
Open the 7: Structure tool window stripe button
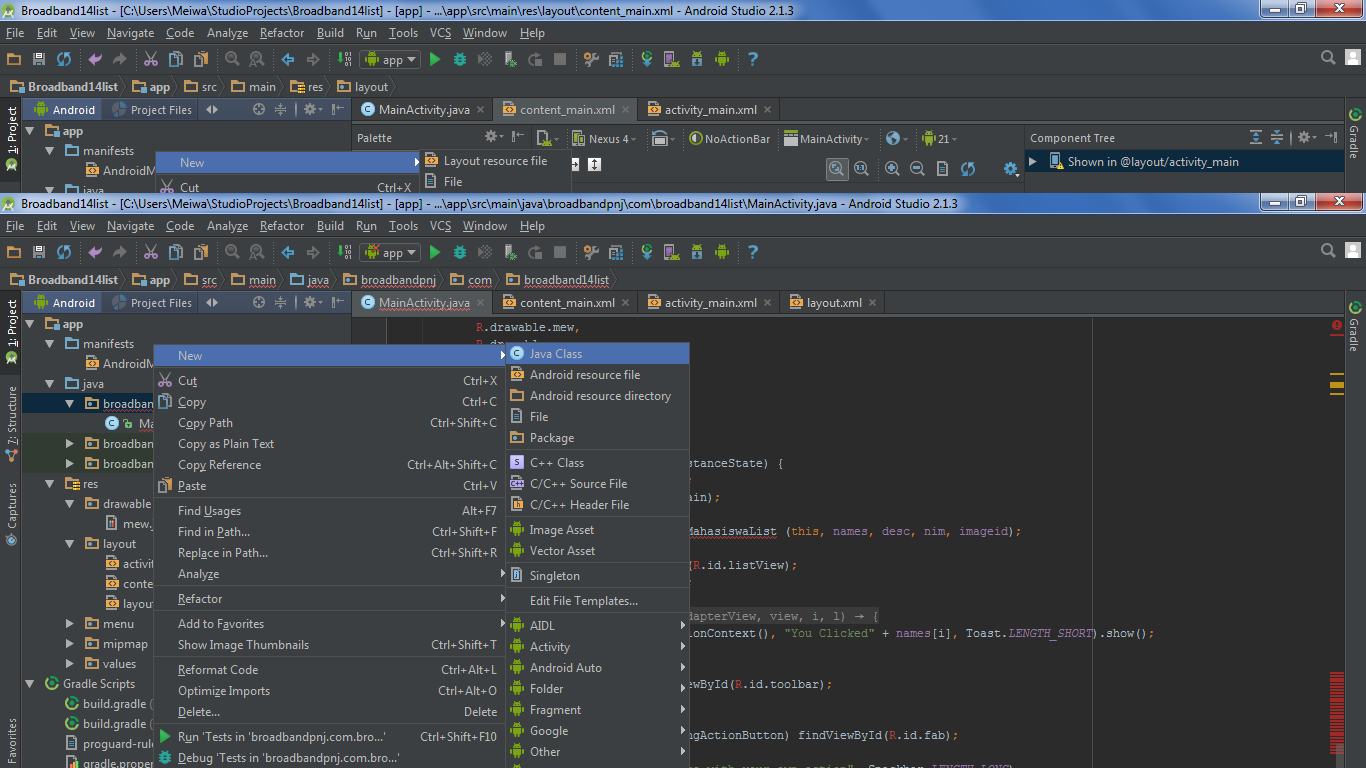[x=12, y=424]
